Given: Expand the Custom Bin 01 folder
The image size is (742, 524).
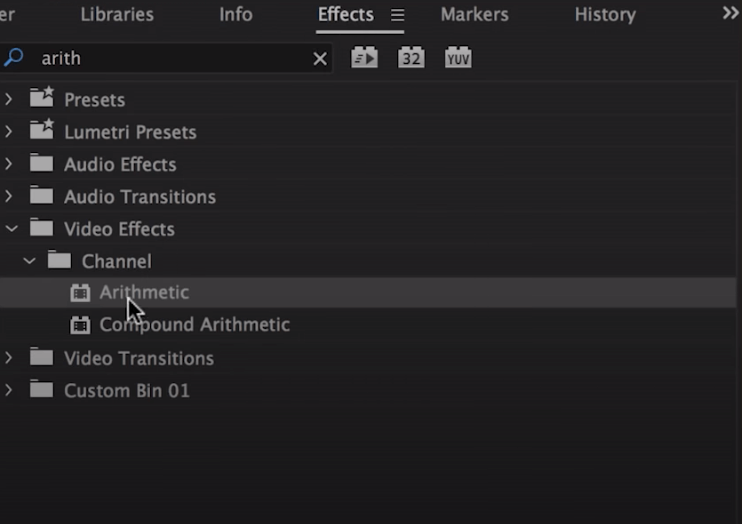Looking at the screenshot, I should (9, 390).
